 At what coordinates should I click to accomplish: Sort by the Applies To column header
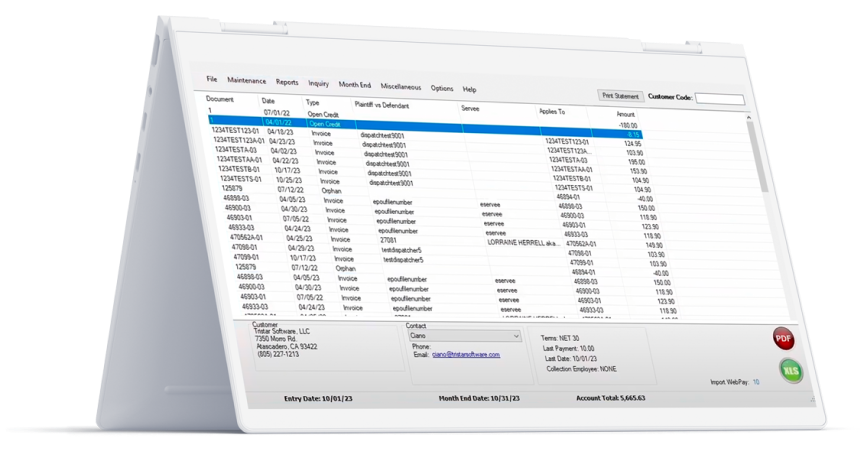pyautogui.click(x=552, y=112)
